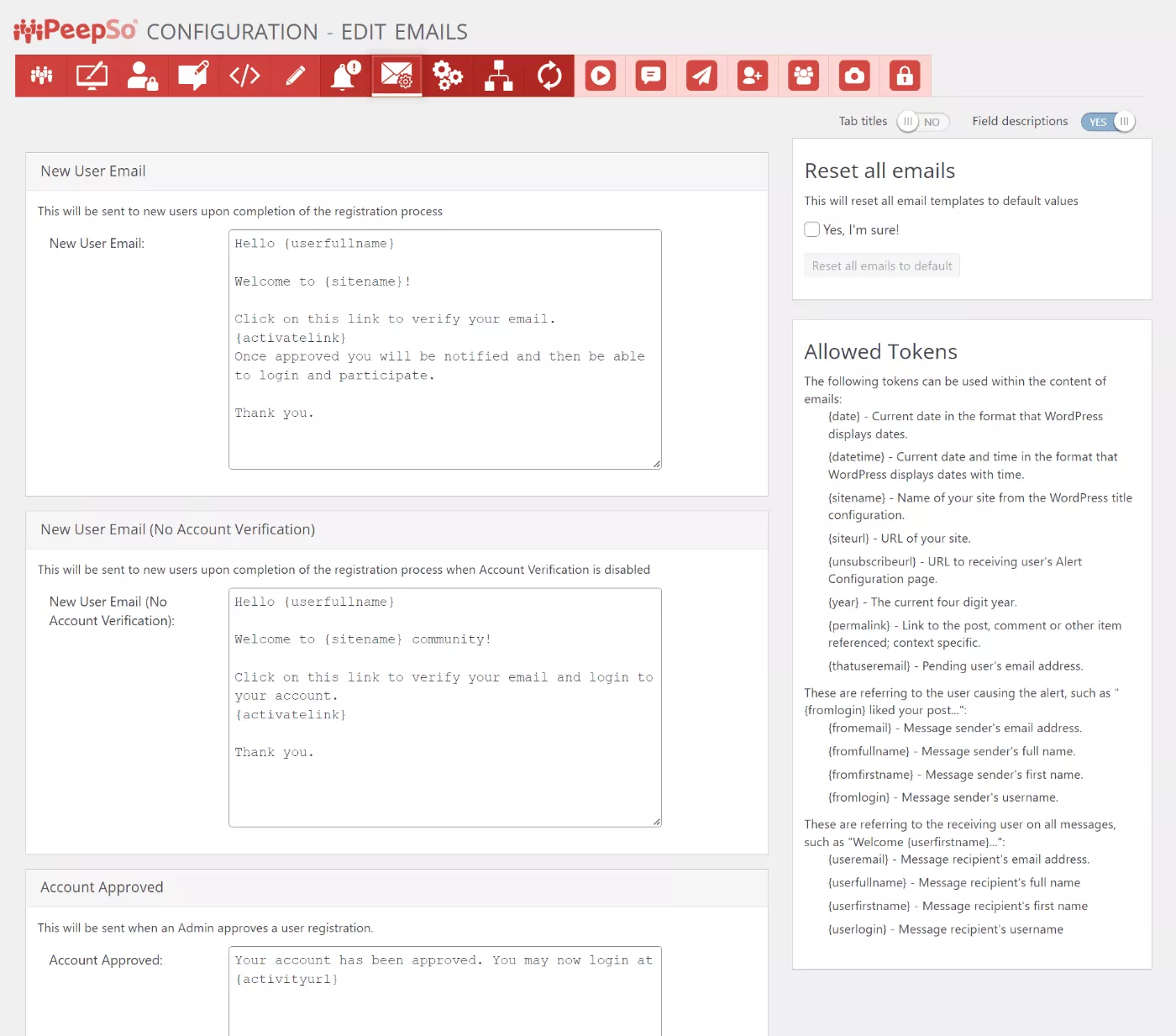
Task: Click the {fromlogin} token entry
Action: [x=943, y=797]
